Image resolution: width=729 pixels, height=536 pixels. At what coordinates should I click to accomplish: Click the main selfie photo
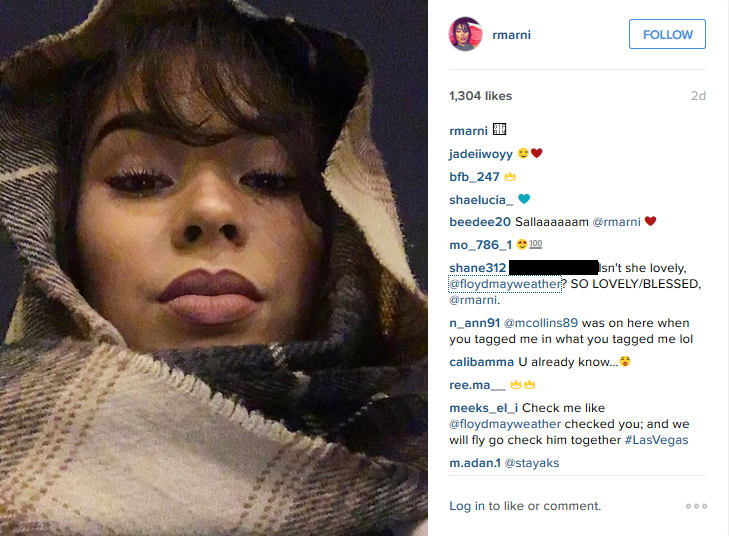214,268
